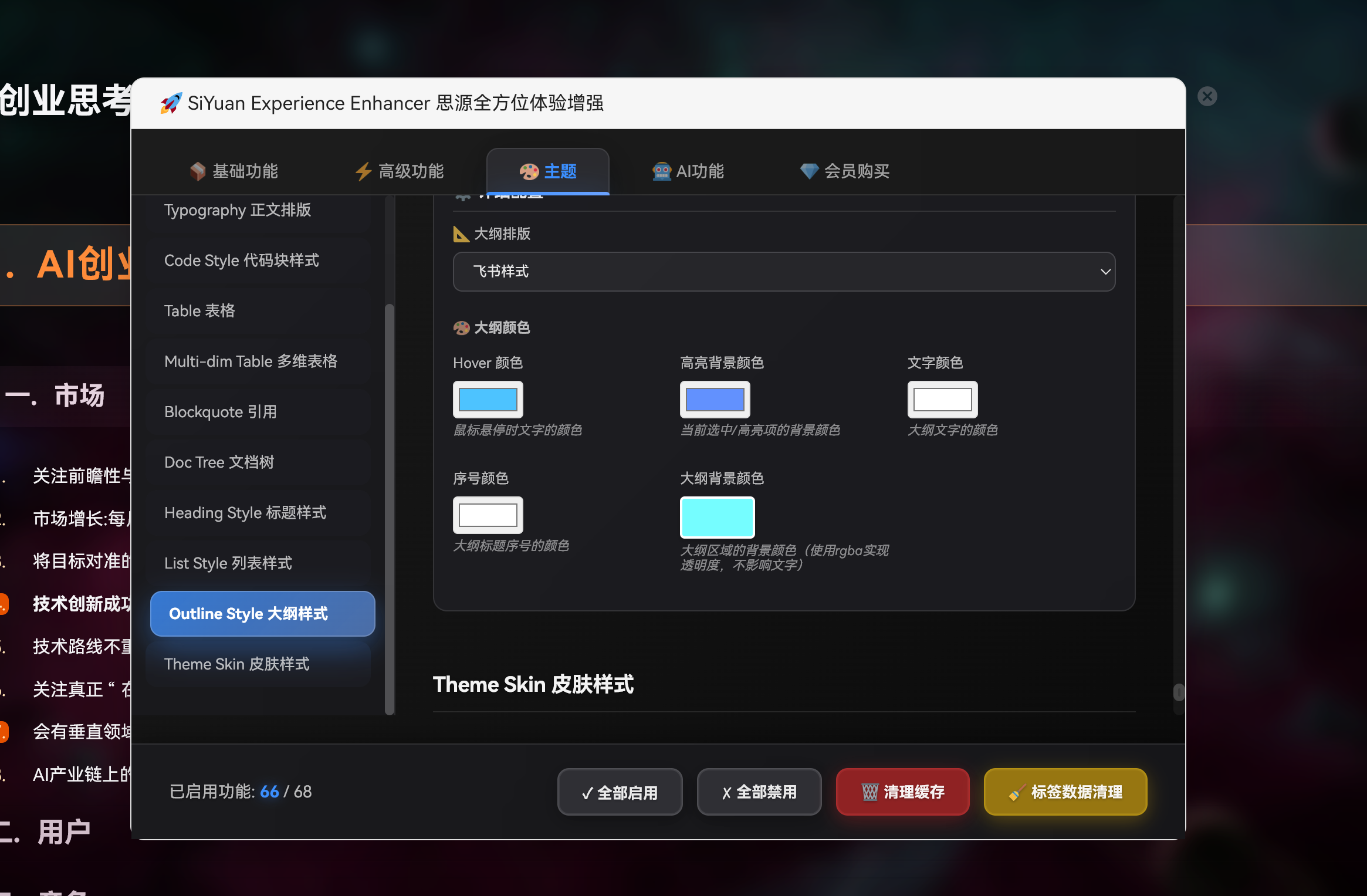
Task: Click the red 清理缓存 button
Action: pos(902,792)
